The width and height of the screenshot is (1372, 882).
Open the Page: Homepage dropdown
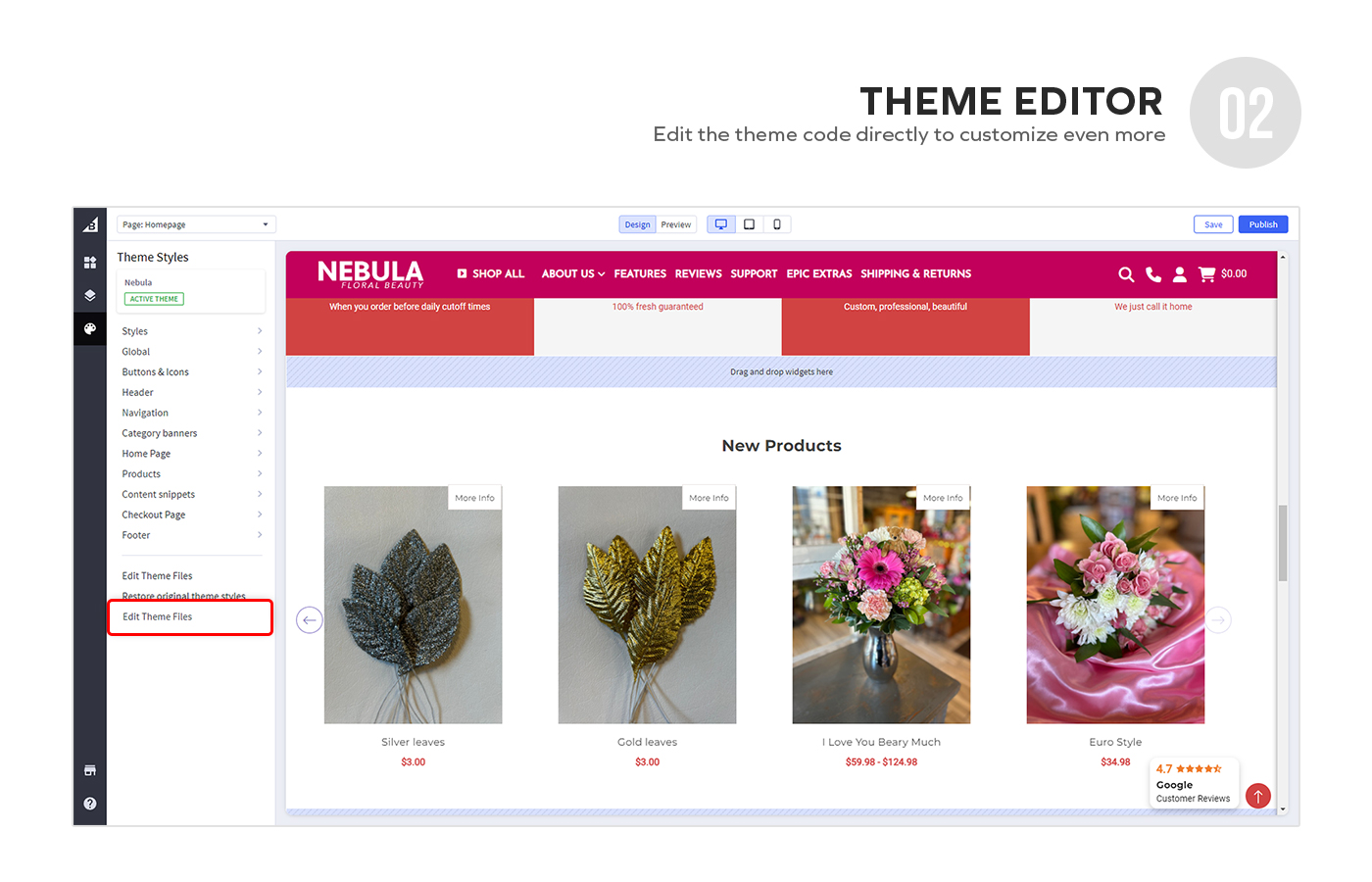[196, 224]
